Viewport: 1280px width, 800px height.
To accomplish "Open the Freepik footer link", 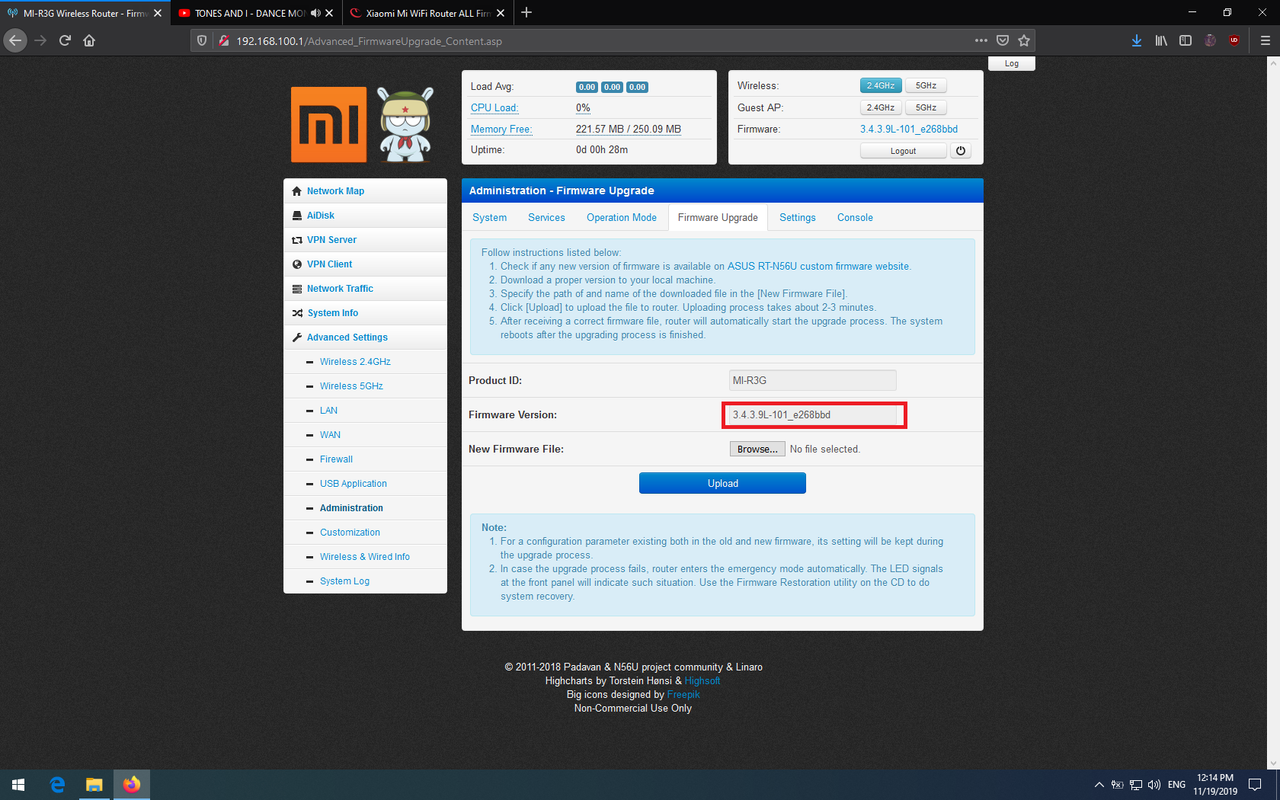I will point(683,694).
